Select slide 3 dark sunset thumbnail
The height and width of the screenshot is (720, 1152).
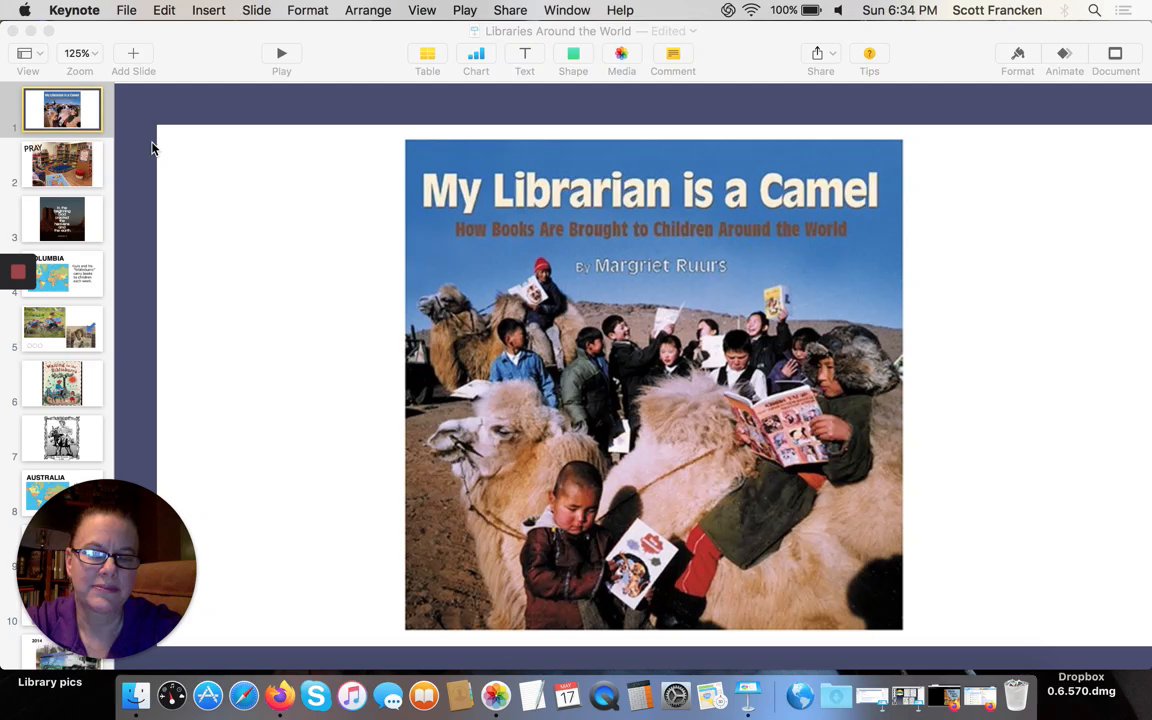(62, 219)
